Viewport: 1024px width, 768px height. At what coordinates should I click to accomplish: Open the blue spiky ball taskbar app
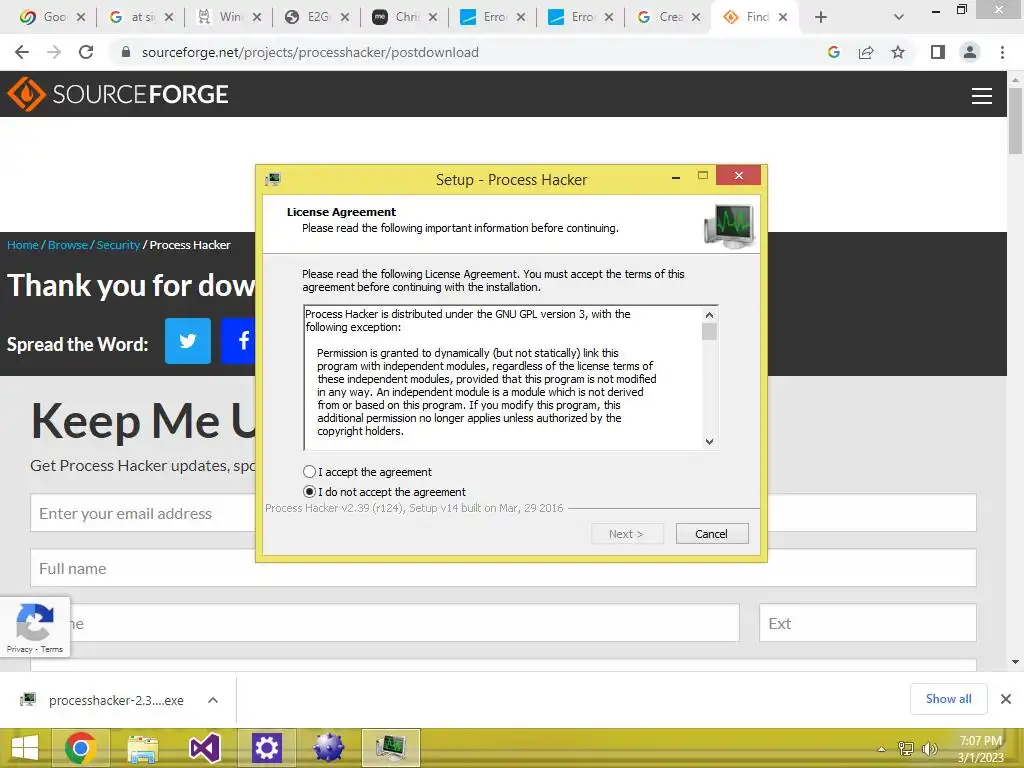pyautogui.click(x=328, y=748)
